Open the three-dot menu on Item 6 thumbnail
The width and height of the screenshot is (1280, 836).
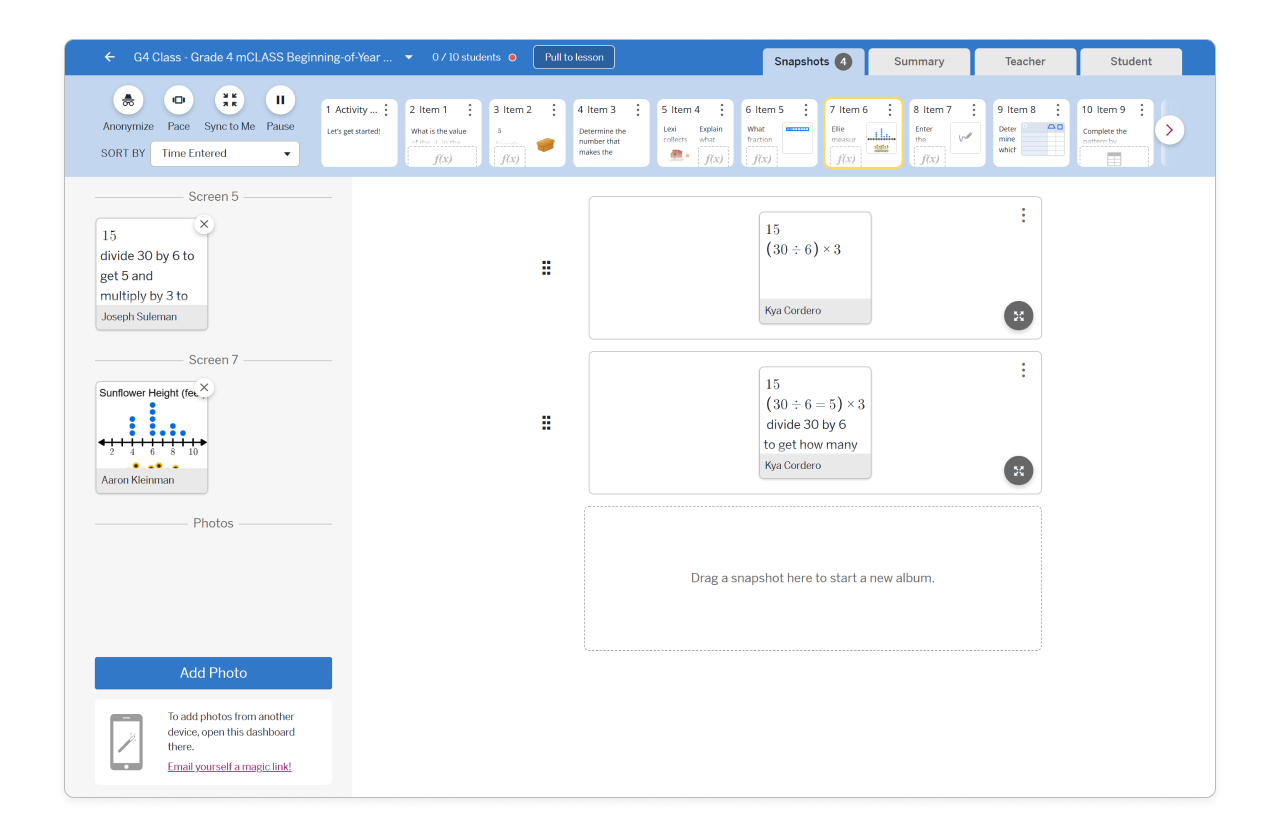point(890,109)
